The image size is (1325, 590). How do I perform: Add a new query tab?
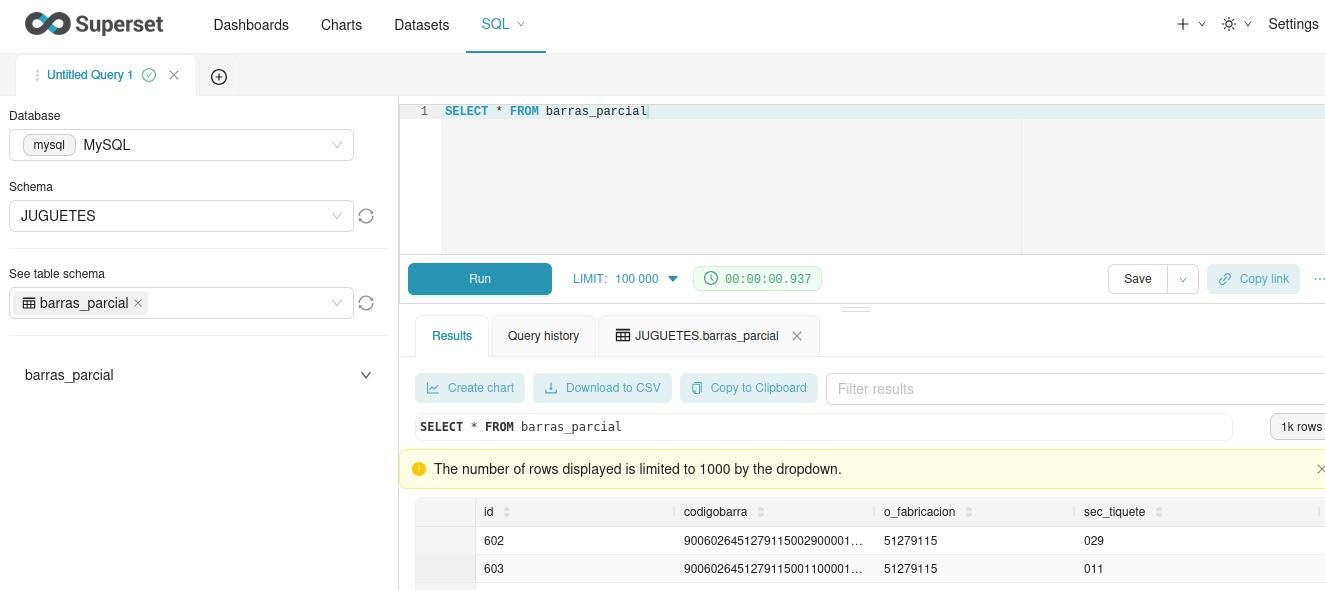[219, 77]
